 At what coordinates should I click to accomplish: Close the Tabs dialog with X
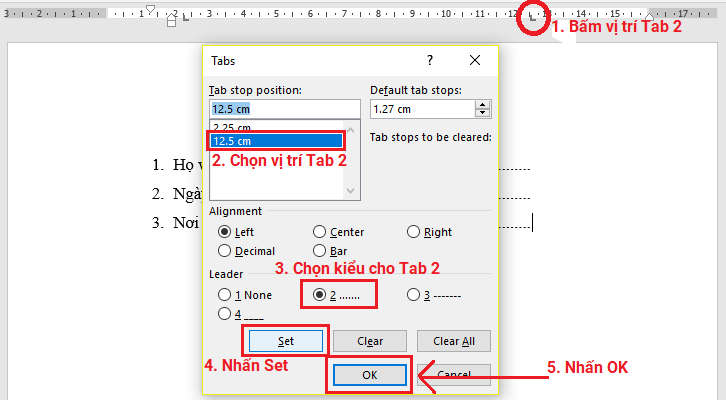[x=474, y=60]
